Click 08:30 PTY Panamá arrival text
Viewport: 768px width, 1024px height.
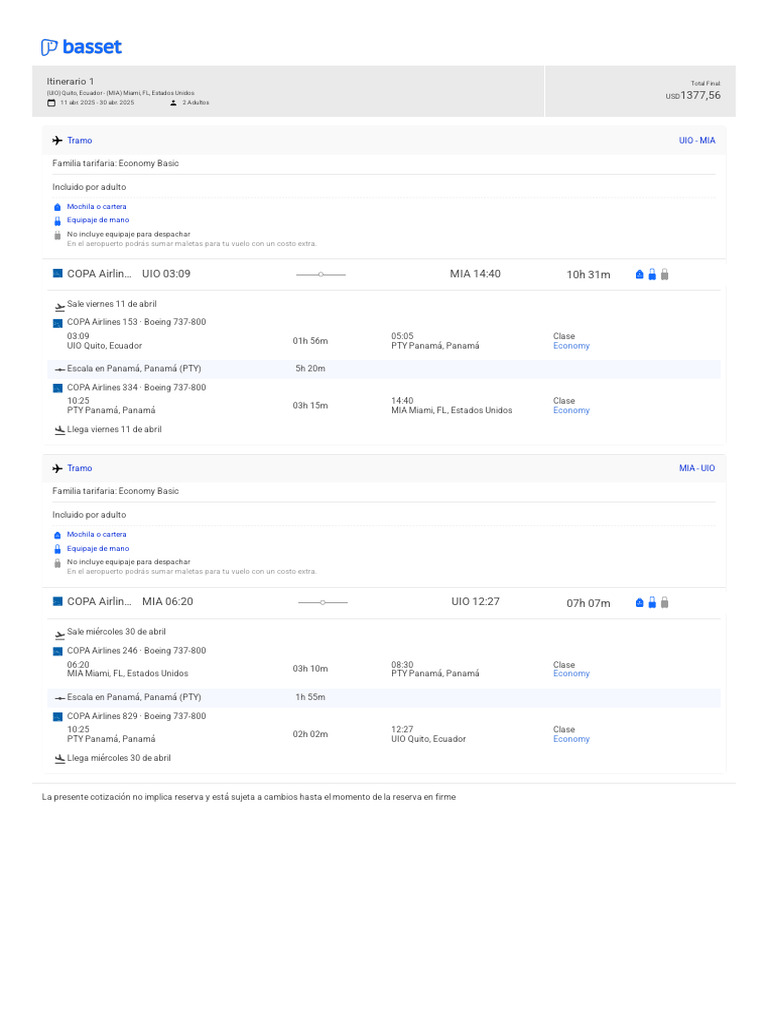[x=435, y=669]
